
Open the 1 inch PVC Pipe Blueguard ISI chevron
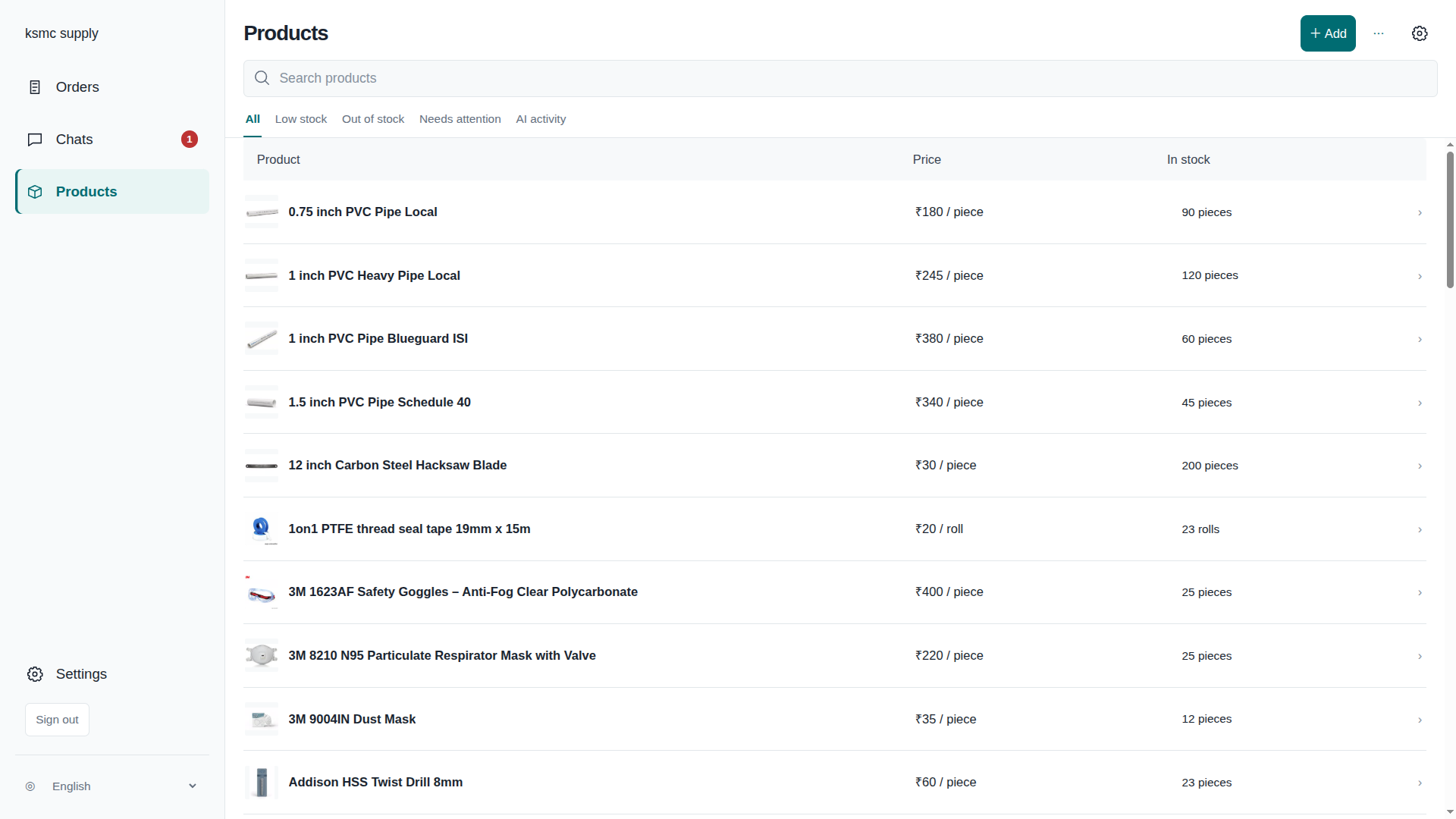(1420, 340)
